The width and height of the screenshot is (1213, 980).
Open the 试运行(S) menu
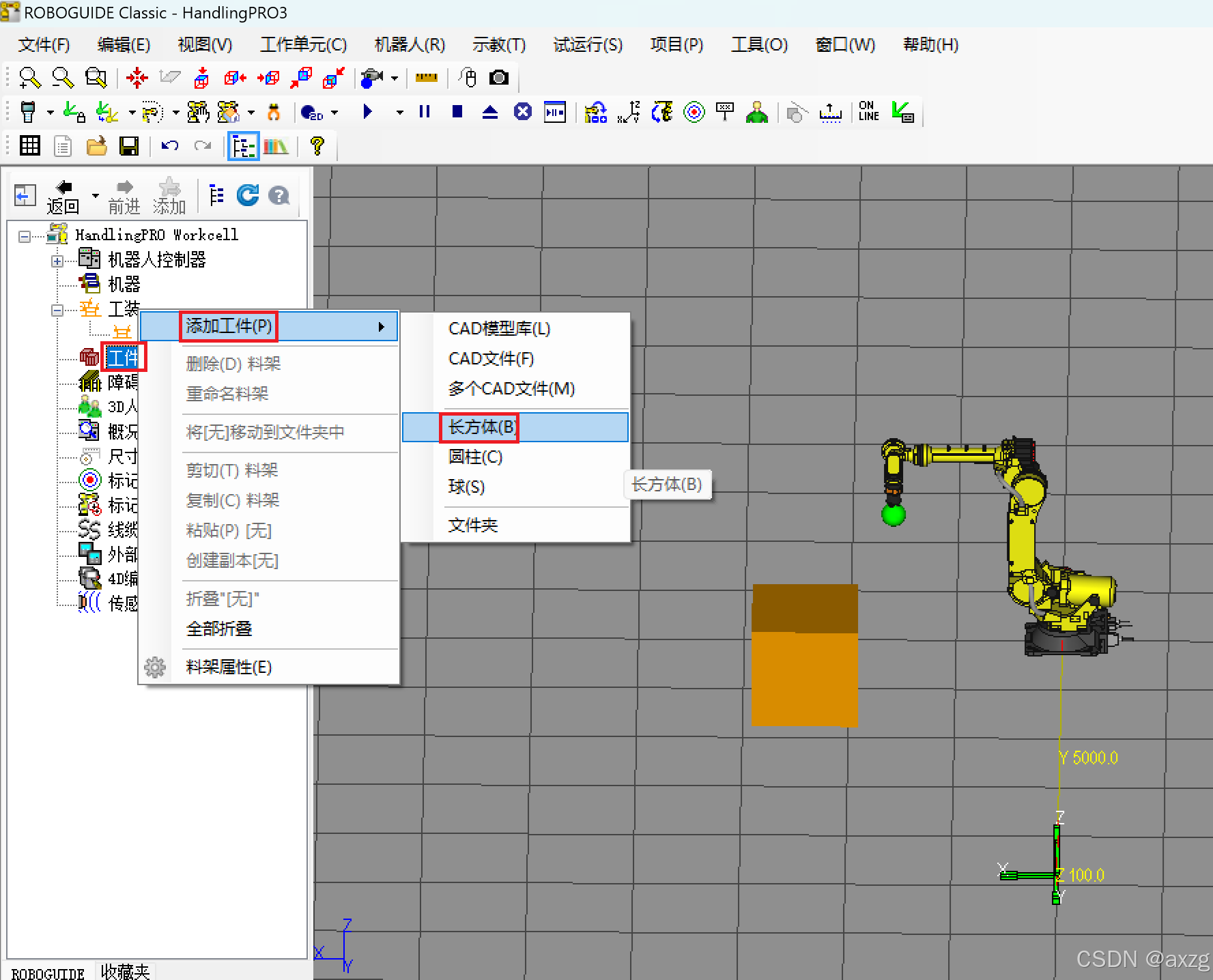pyautogui.click(x=588, y=45)
